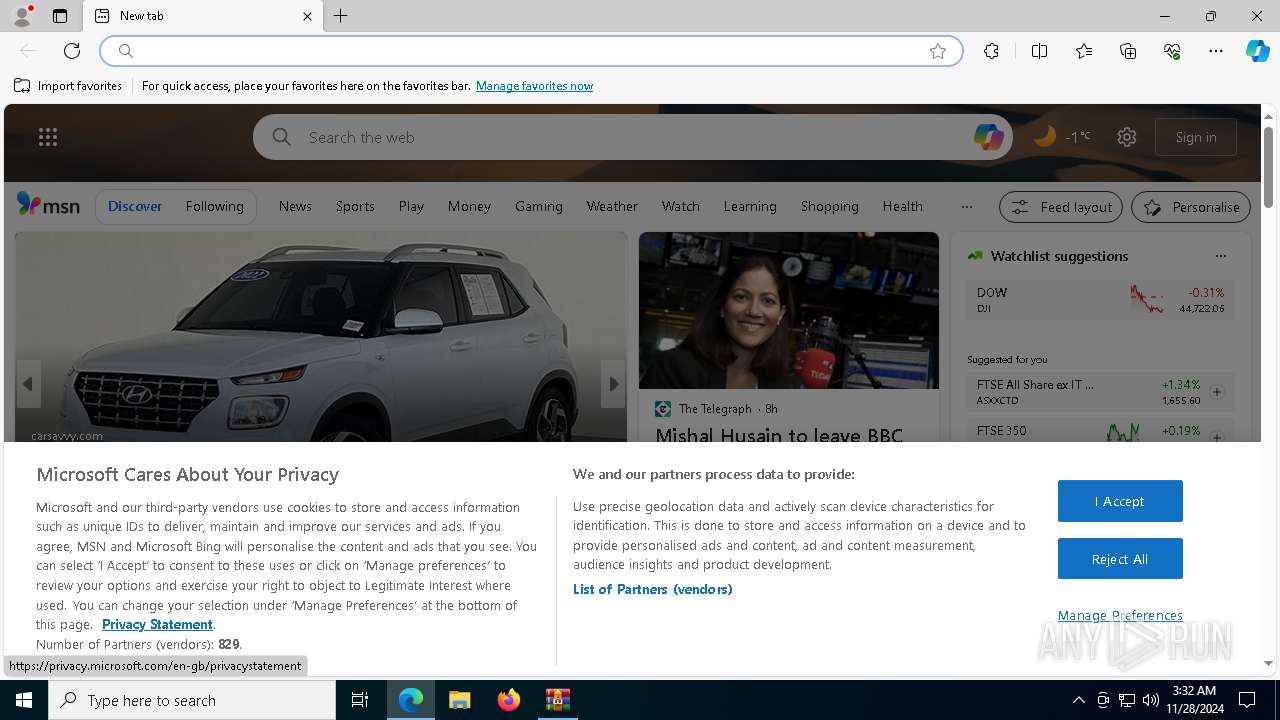Open the Extensions puzzle icon
Viewport: 1280px width, 720px height.
(991, 51)
